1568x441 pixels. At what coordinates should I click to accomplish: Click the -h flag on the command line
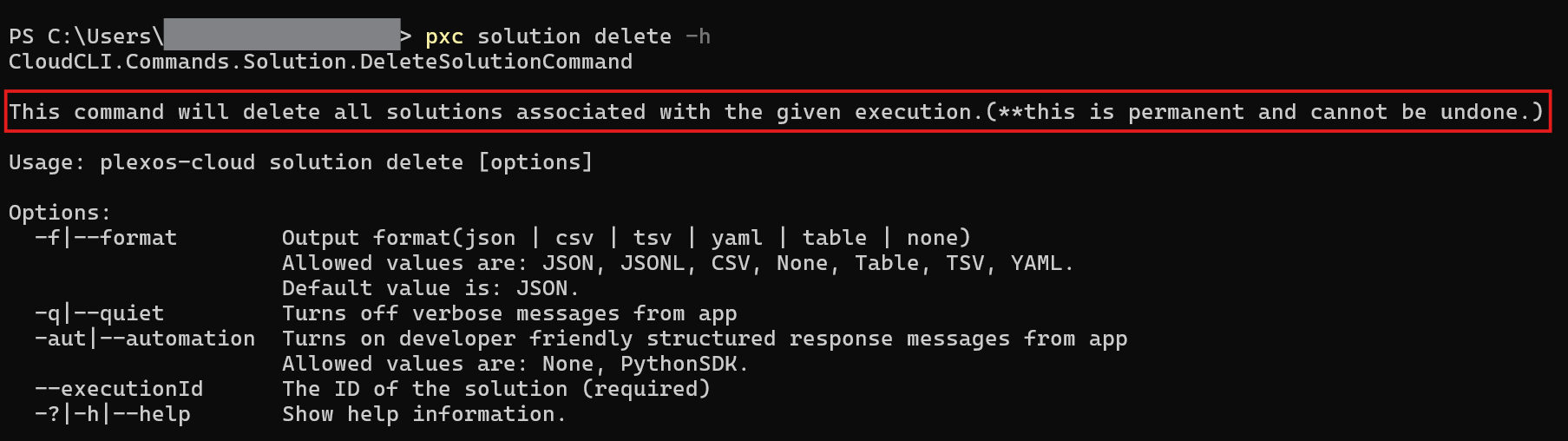click(698, 36)
